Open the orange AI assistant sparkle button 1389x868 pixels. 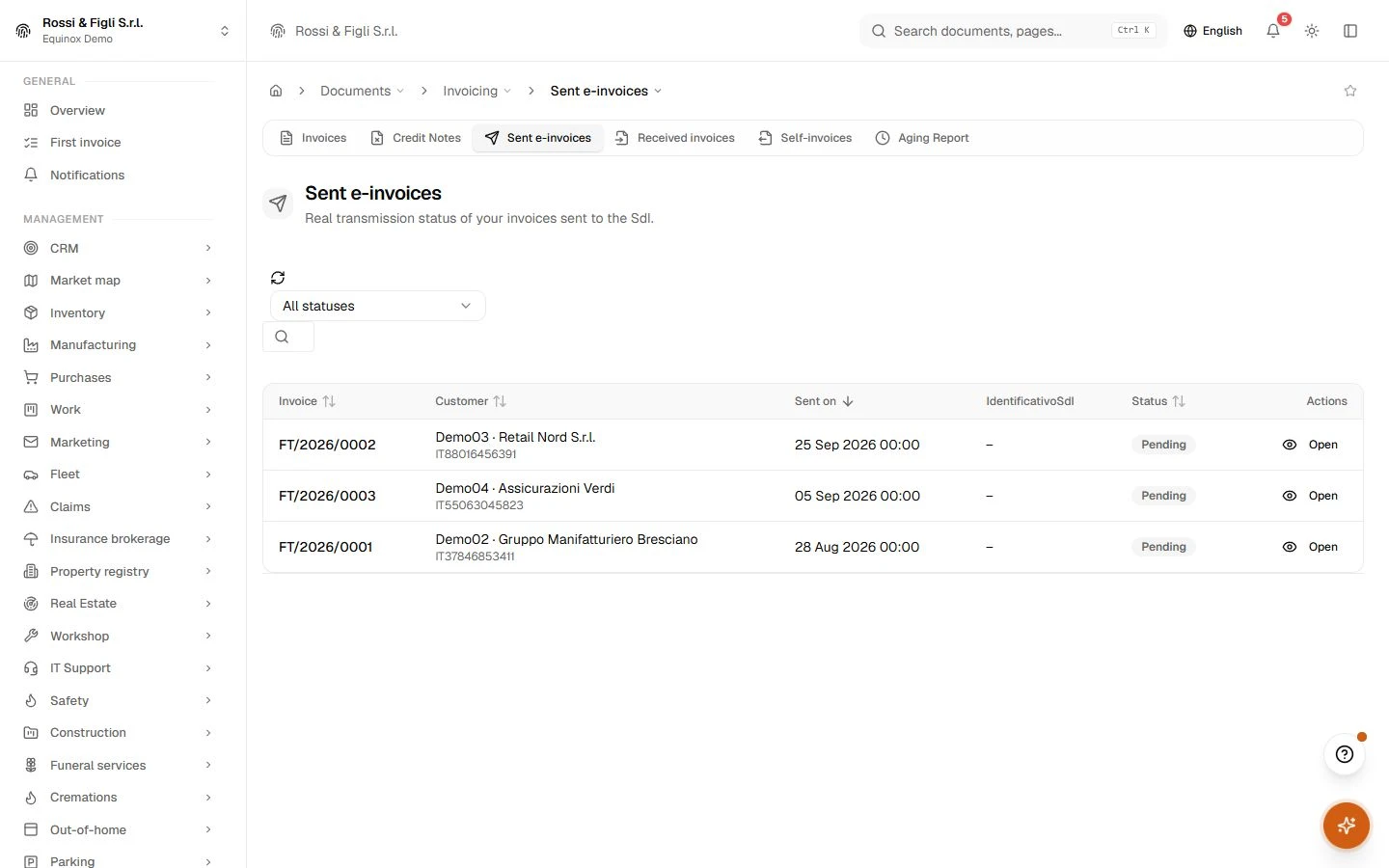tap(1347, 826)
